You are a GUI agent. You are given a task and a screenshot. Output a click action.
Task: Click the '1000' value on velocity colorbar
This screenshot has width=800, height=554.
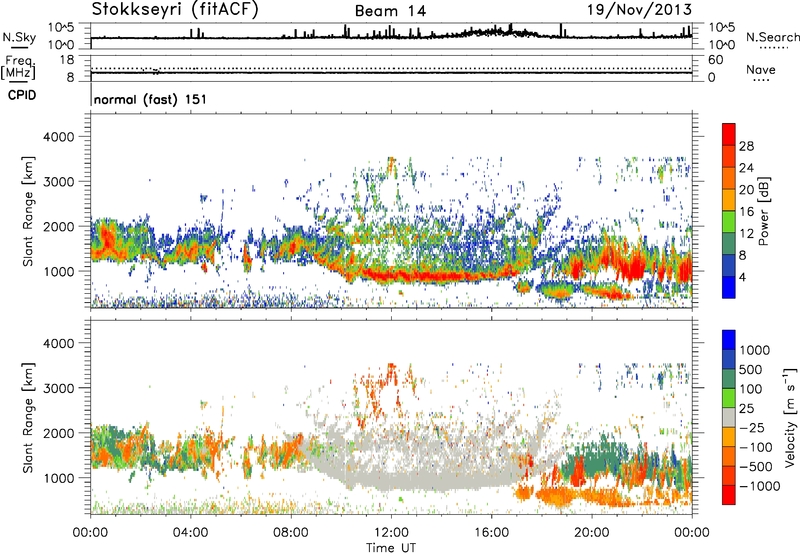click(755, 350)
